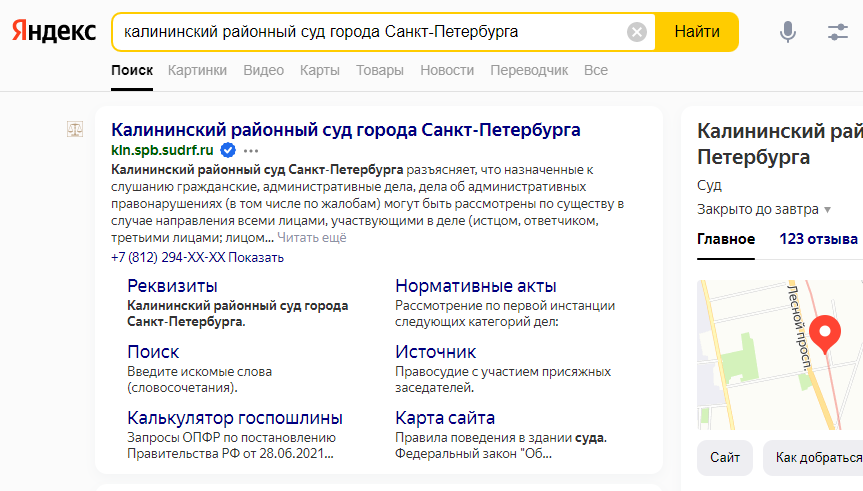The height and width of the screenshot is (491, 863).
Task: Open the Поиск sitelink under the result
Action: tap(153, 352)
